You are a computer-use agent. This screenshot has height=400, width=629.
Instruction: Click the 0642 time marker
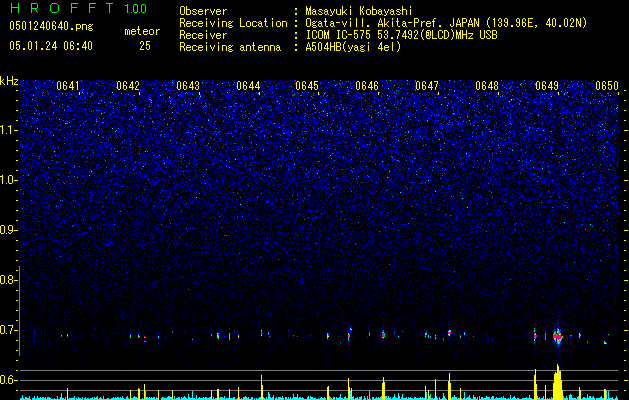click(x=128, y=86)
